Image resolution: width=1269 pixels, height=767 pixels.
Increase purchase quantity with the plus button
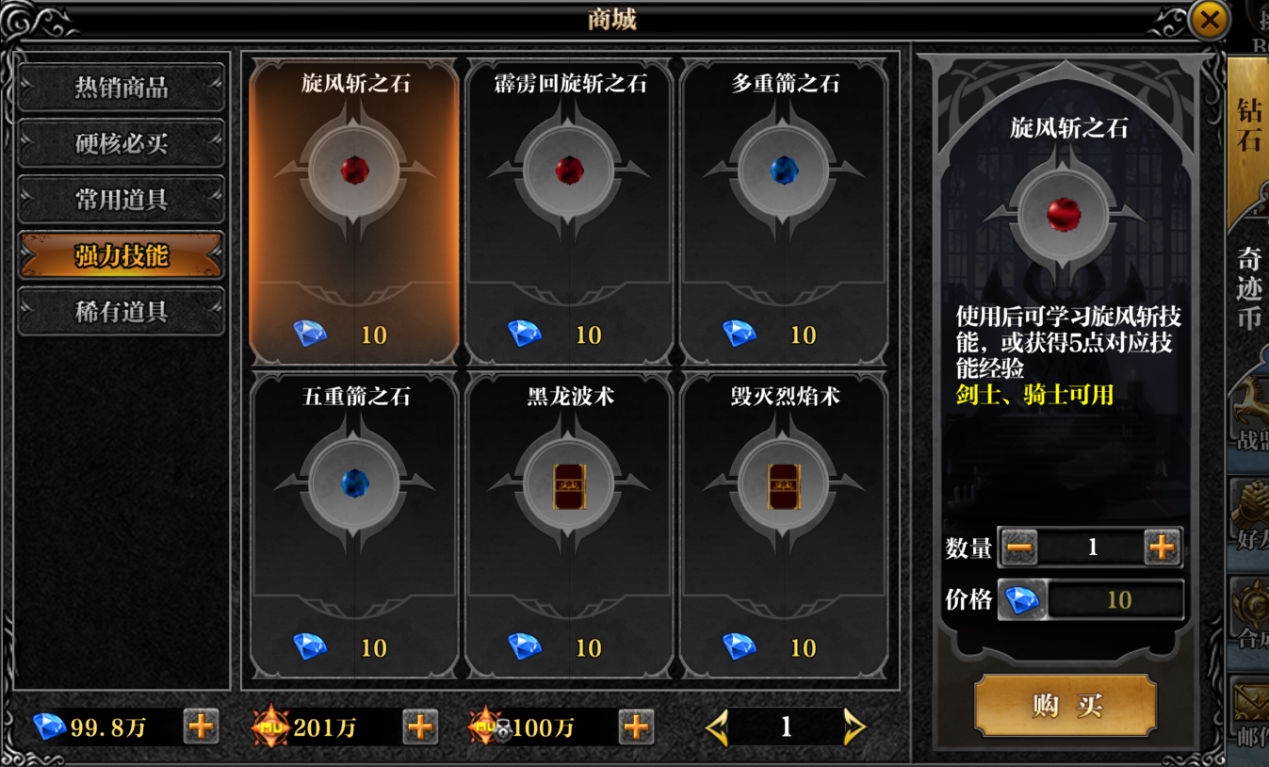tap(1161, 547)
